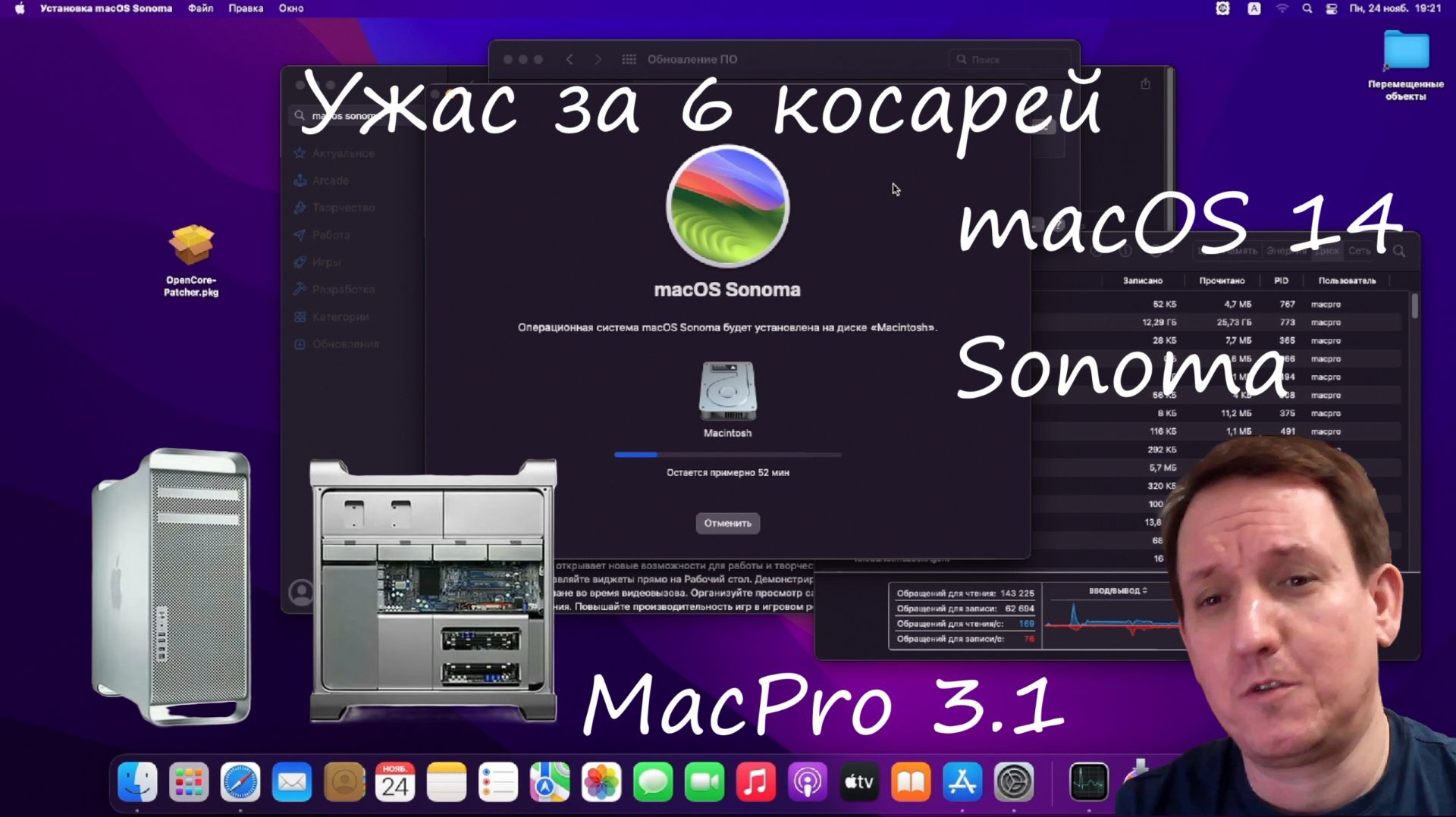The height and width of the screenshot is (817, 1456).
Task: Select the OpenCore-Patcher.pkg desktop file
Action: (x=191, y=260)
